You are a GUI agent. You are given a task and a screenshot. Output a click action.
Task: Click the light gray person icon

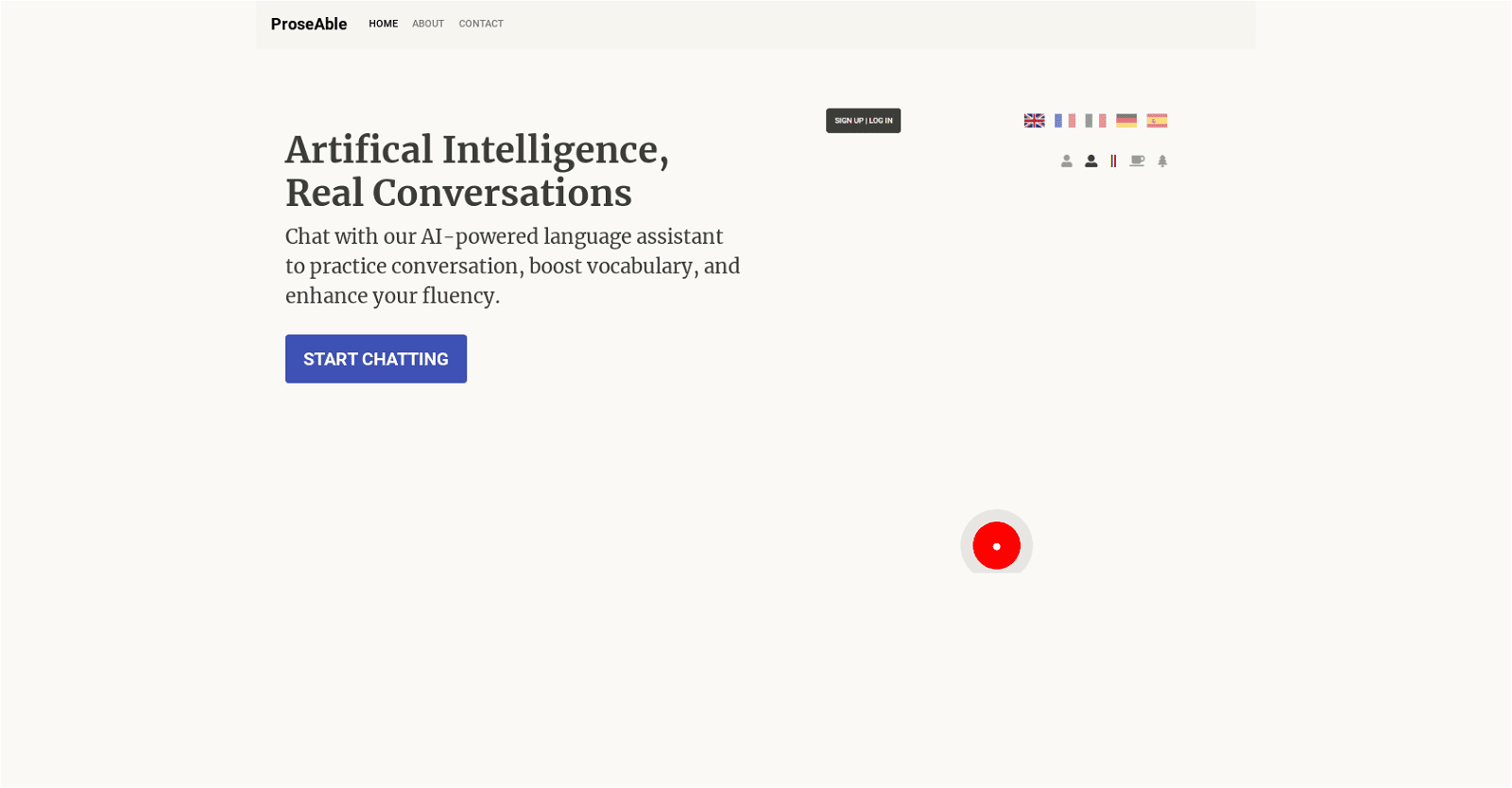pos(1066,162)
